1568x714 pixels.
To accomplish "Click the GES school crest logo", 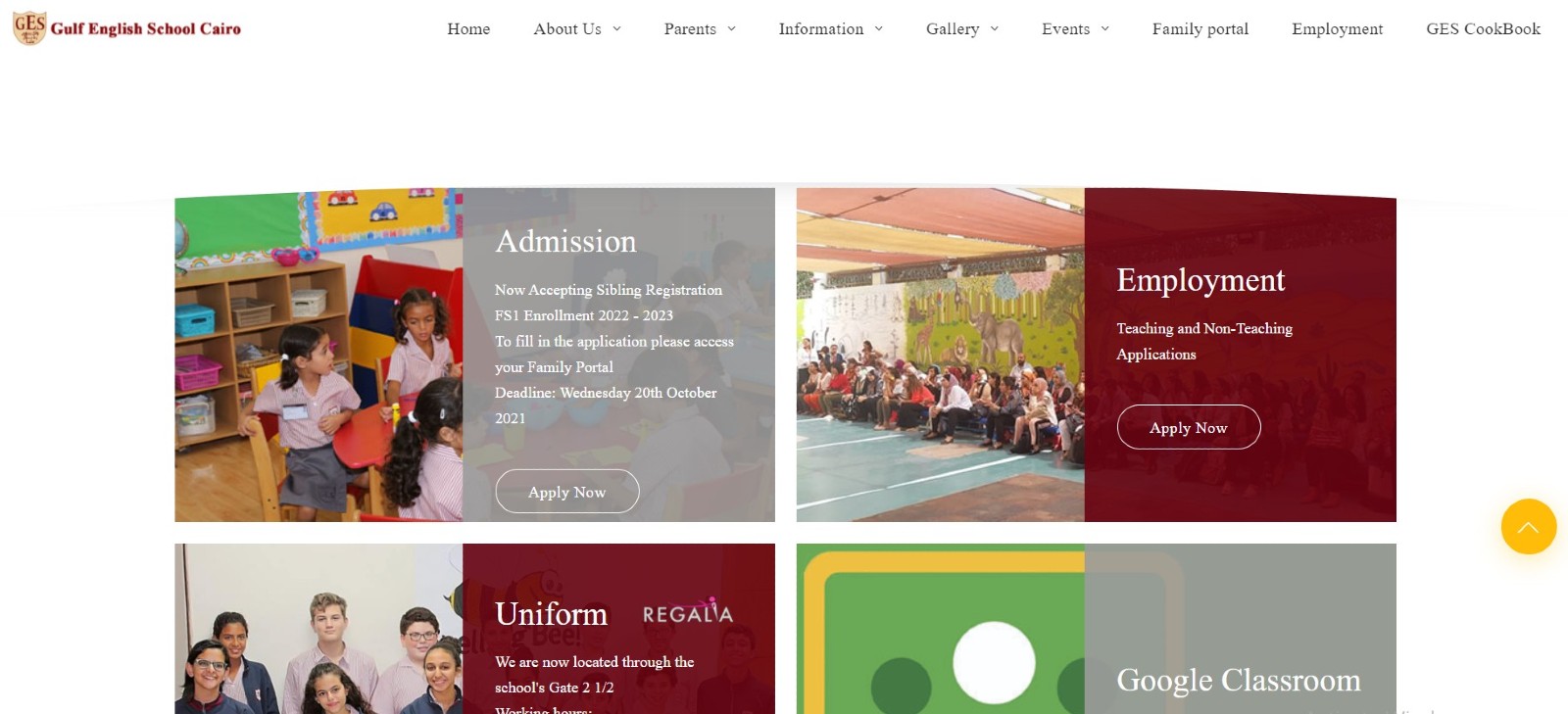I will [29, 28].
